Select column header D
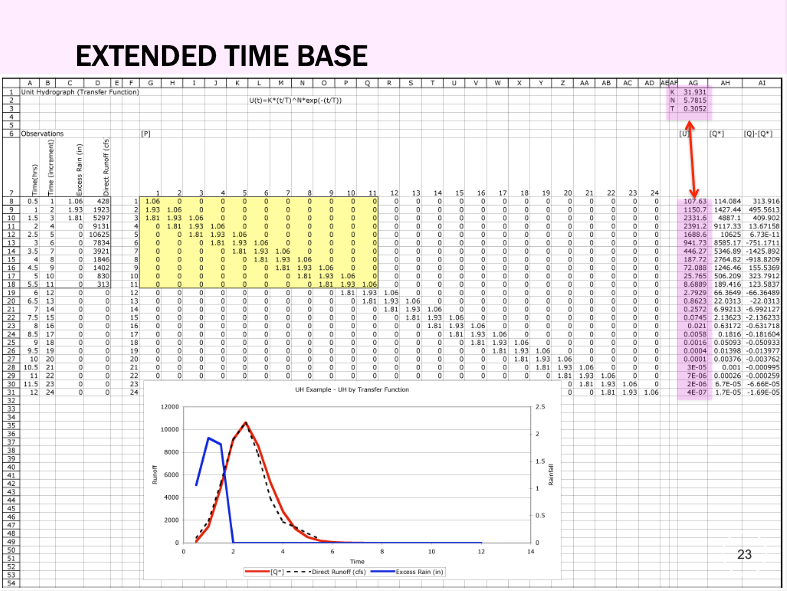Viewport: 787px width, 591px height. (98, 83)
